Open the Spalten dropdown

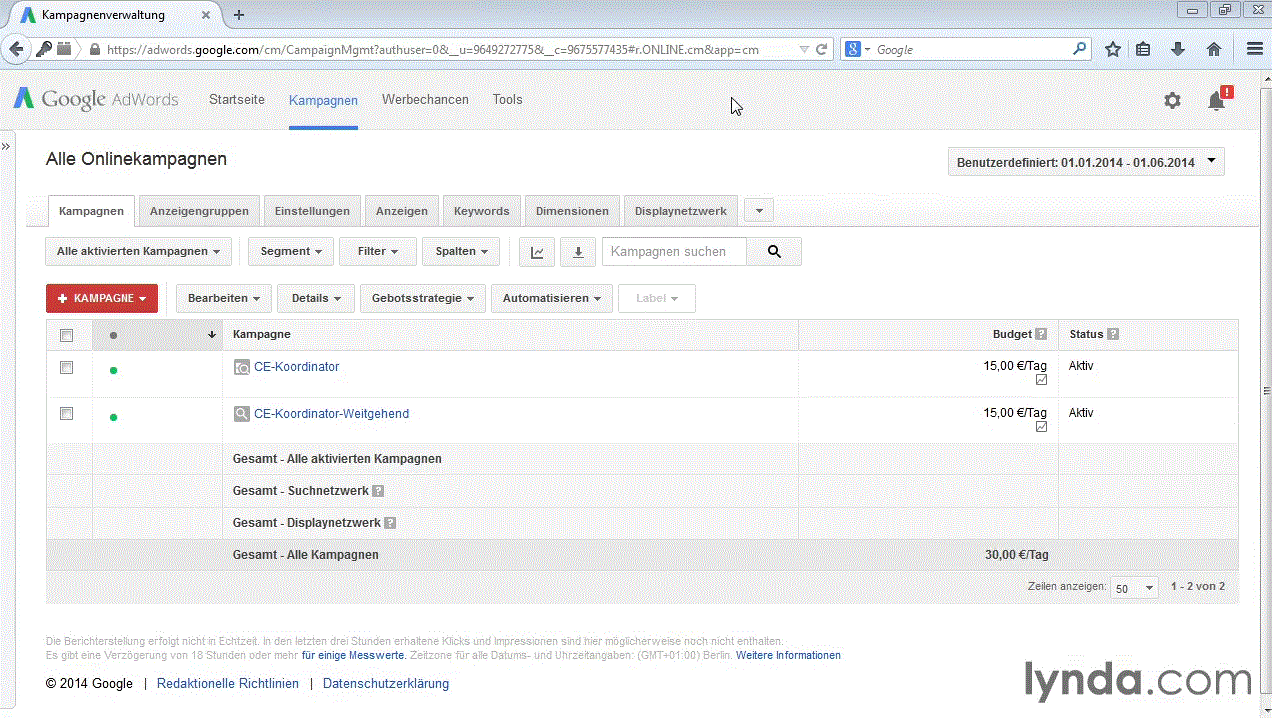461,252
